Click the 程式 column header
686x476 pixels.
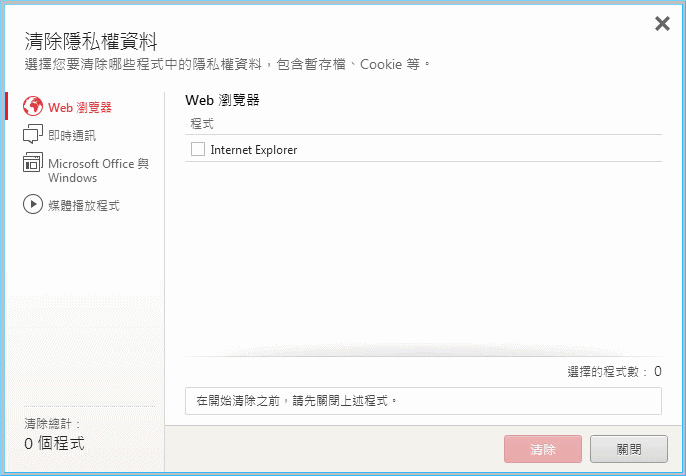(201, 124)
